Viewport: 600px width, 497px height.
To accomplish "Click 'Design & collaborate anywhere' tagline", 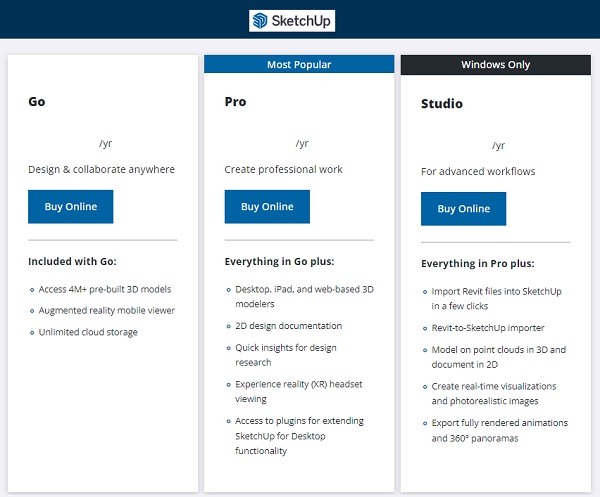I will point(101,169).
